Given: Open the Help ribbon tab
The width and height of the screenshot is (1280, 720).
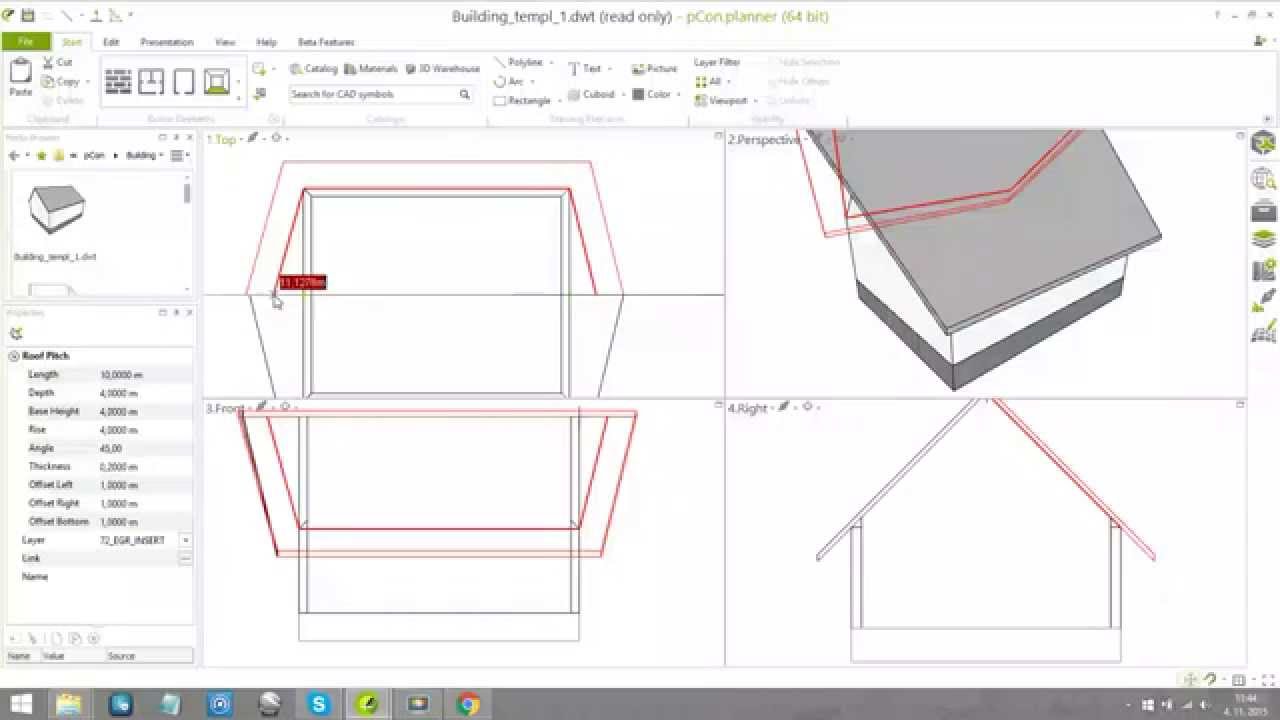Looking at the screenshot, I should click(x=266, y=42).
